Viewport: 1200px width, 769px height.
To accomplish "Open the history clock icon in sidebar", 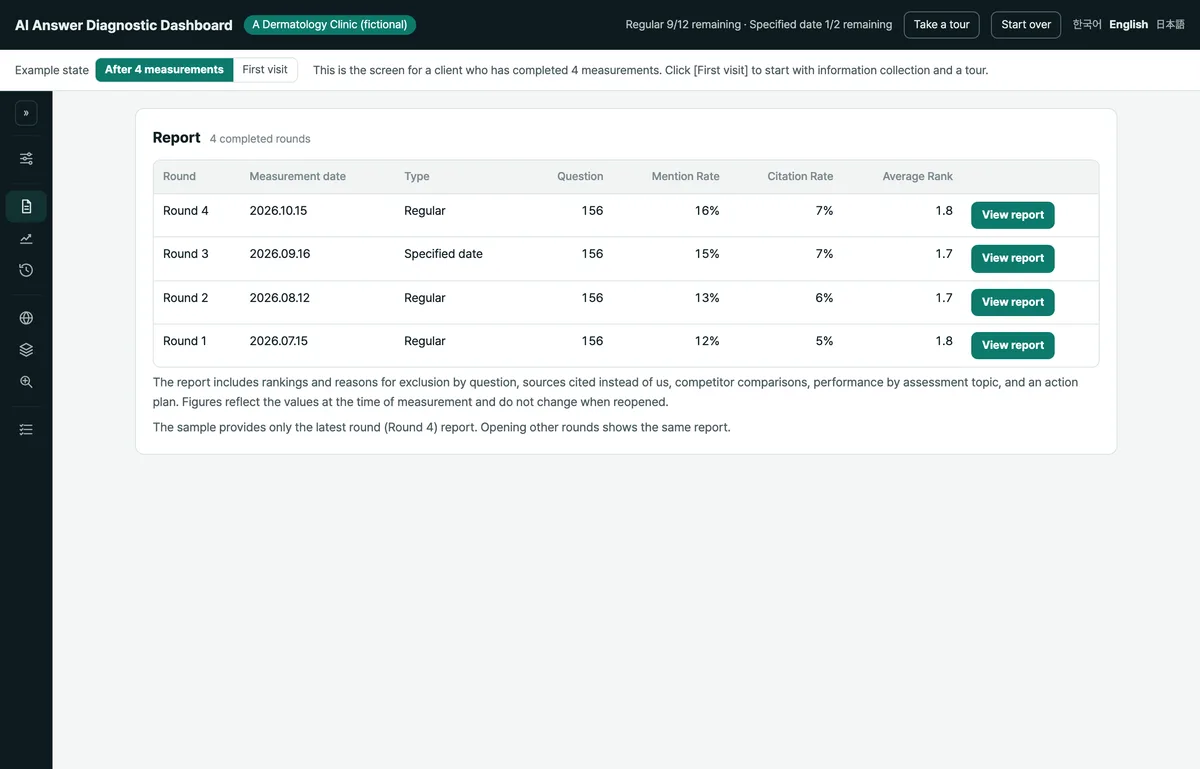I will 26,270.
